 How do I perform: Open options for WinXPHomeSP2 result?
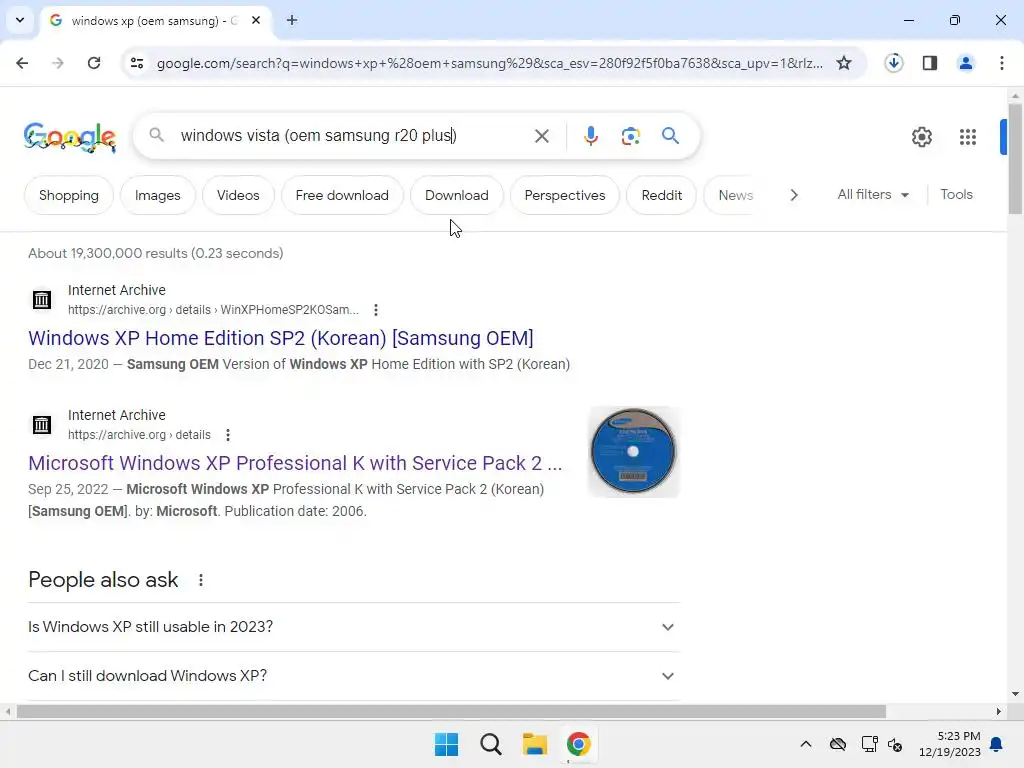point(376,310)
